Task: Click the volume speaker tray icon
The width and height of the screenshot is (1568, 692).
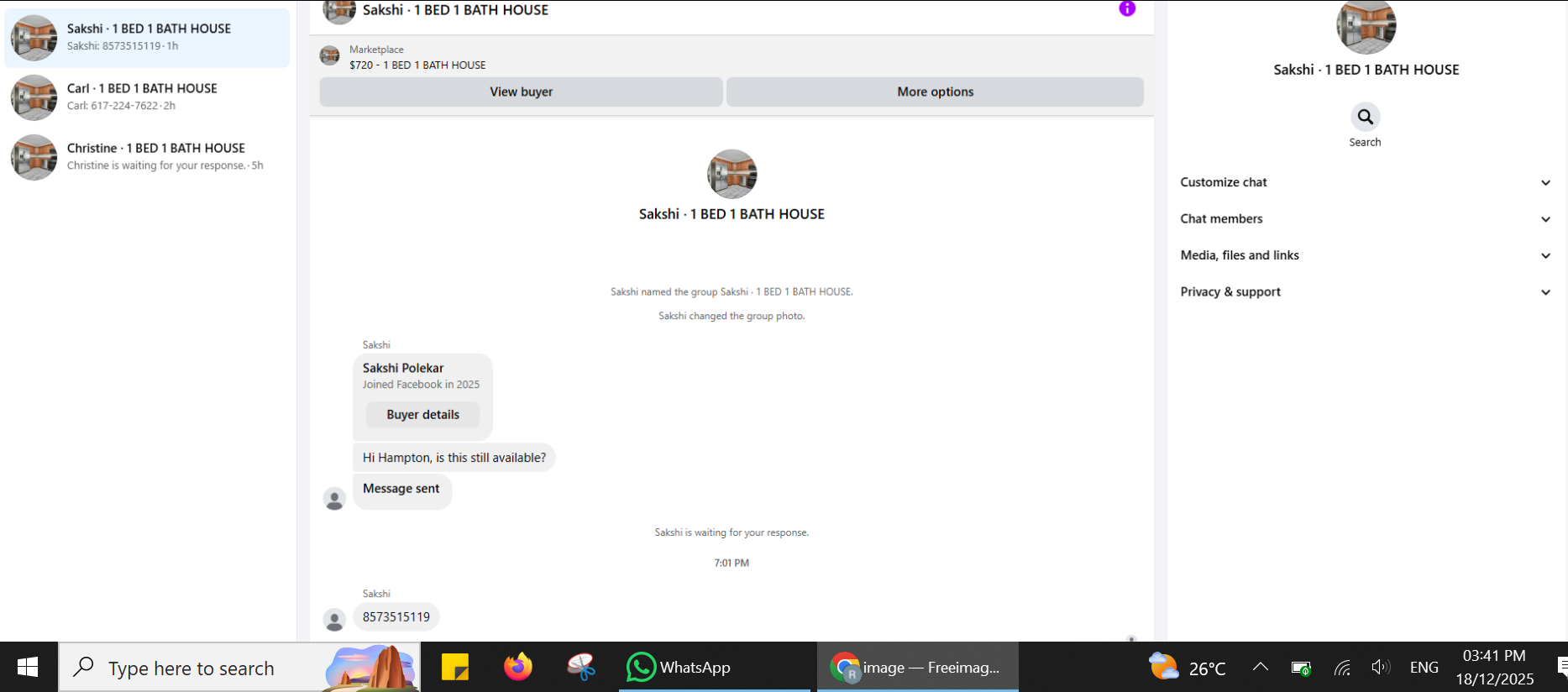Action: [1380, 668]
